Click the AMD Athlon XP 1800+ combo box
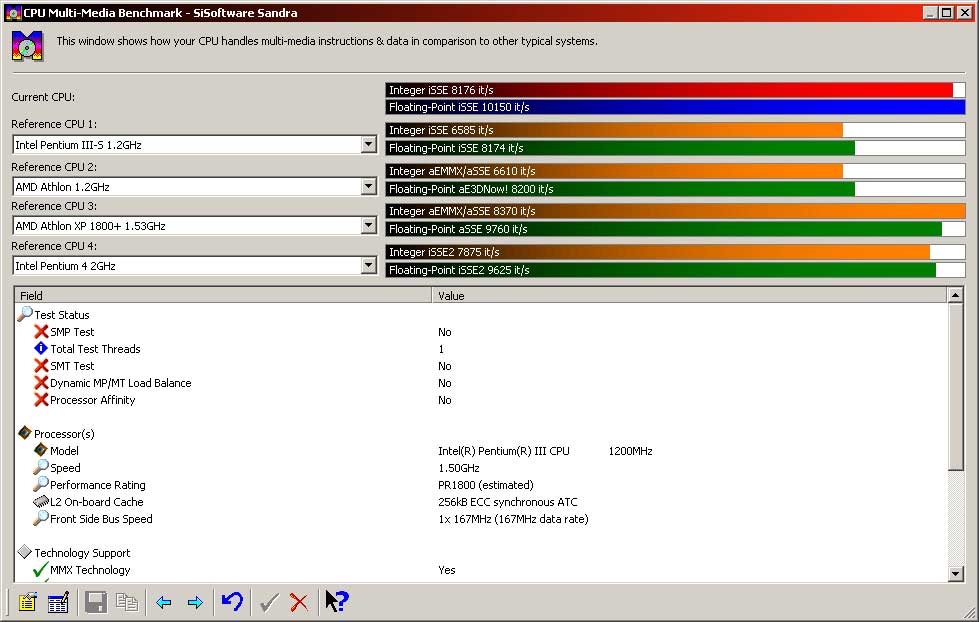 [x=194, y=225]
